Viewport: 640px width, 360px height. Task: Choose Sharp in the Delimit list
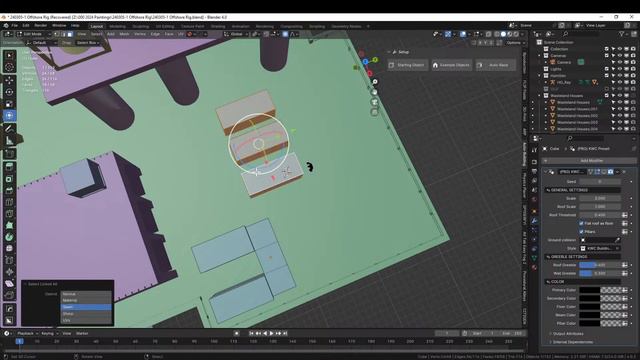(x=86, y=313)
